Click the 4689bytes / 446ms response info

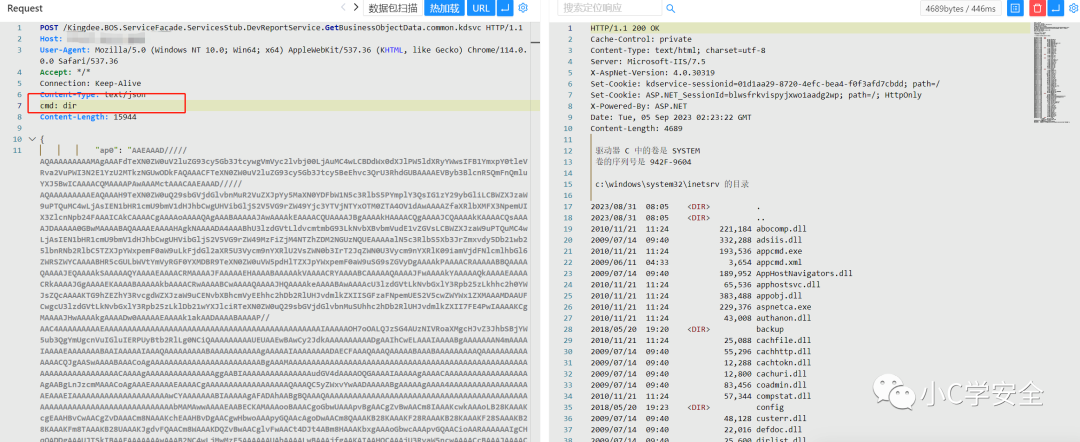point(962,8)
